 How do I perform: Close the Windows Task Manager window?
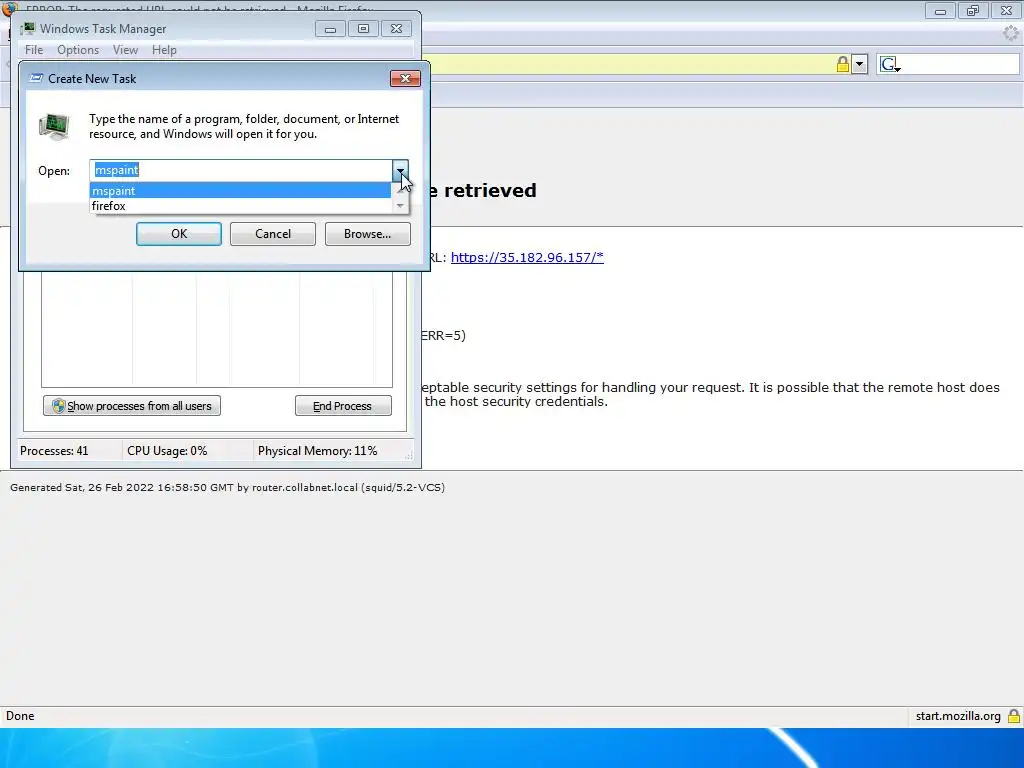[x=396, y=29]
